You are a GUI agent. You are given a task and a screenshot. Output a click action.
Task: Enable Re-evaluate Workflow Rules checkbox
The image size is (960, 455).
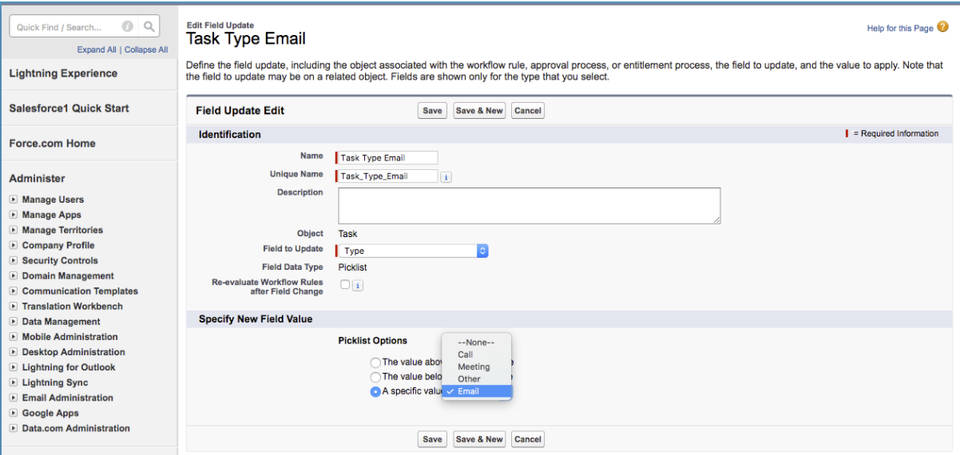click(x=345, y=285)
